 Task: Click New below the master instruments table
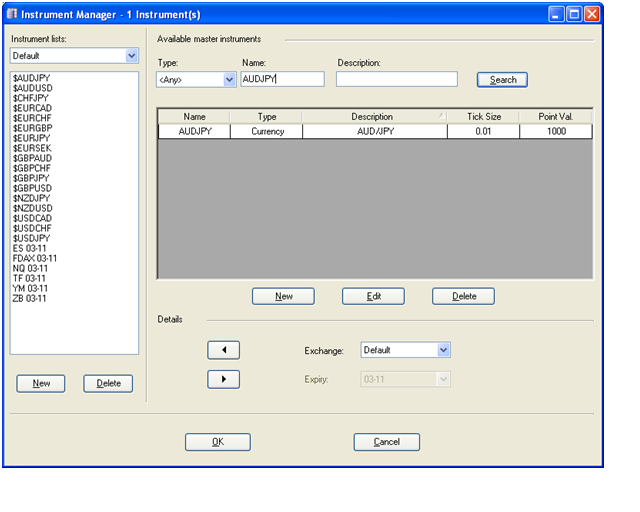pyautogui.click(x=283, y=296)
